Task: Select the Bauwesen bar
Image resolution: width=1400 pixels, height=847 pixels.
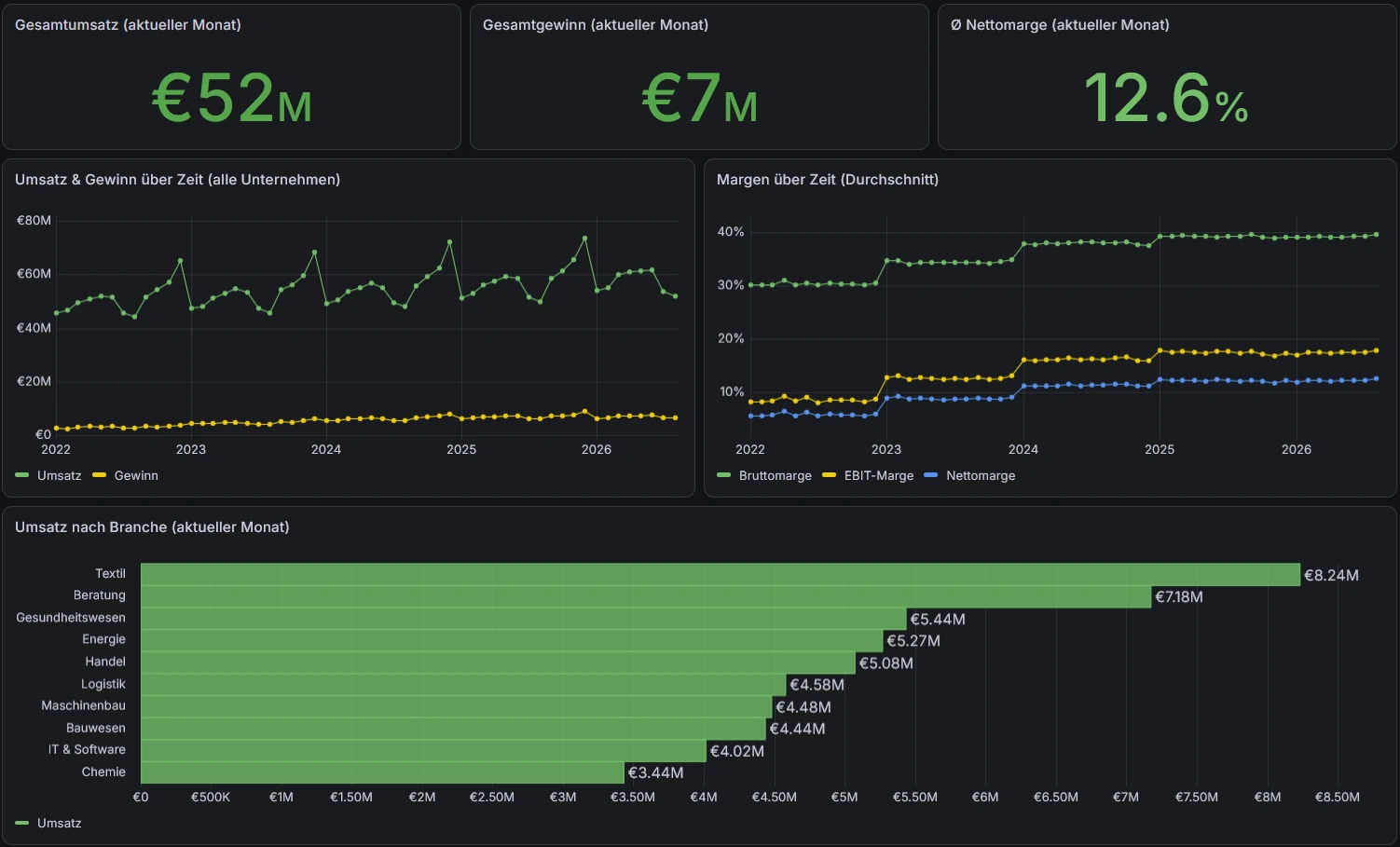Action: coord(453,729)
